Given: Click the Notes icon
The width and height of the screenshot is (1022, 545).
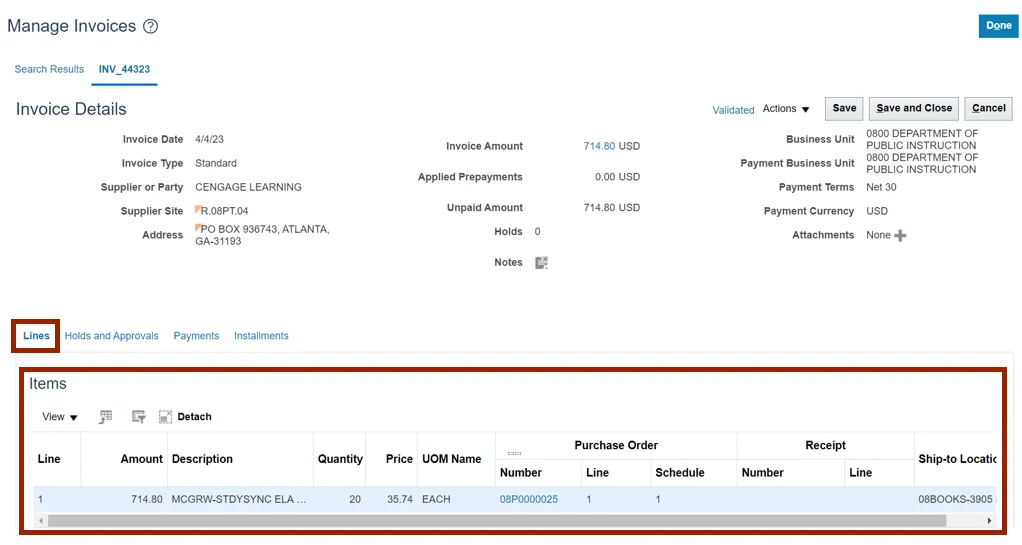Looking at the screenshot, I should [542, 263].
